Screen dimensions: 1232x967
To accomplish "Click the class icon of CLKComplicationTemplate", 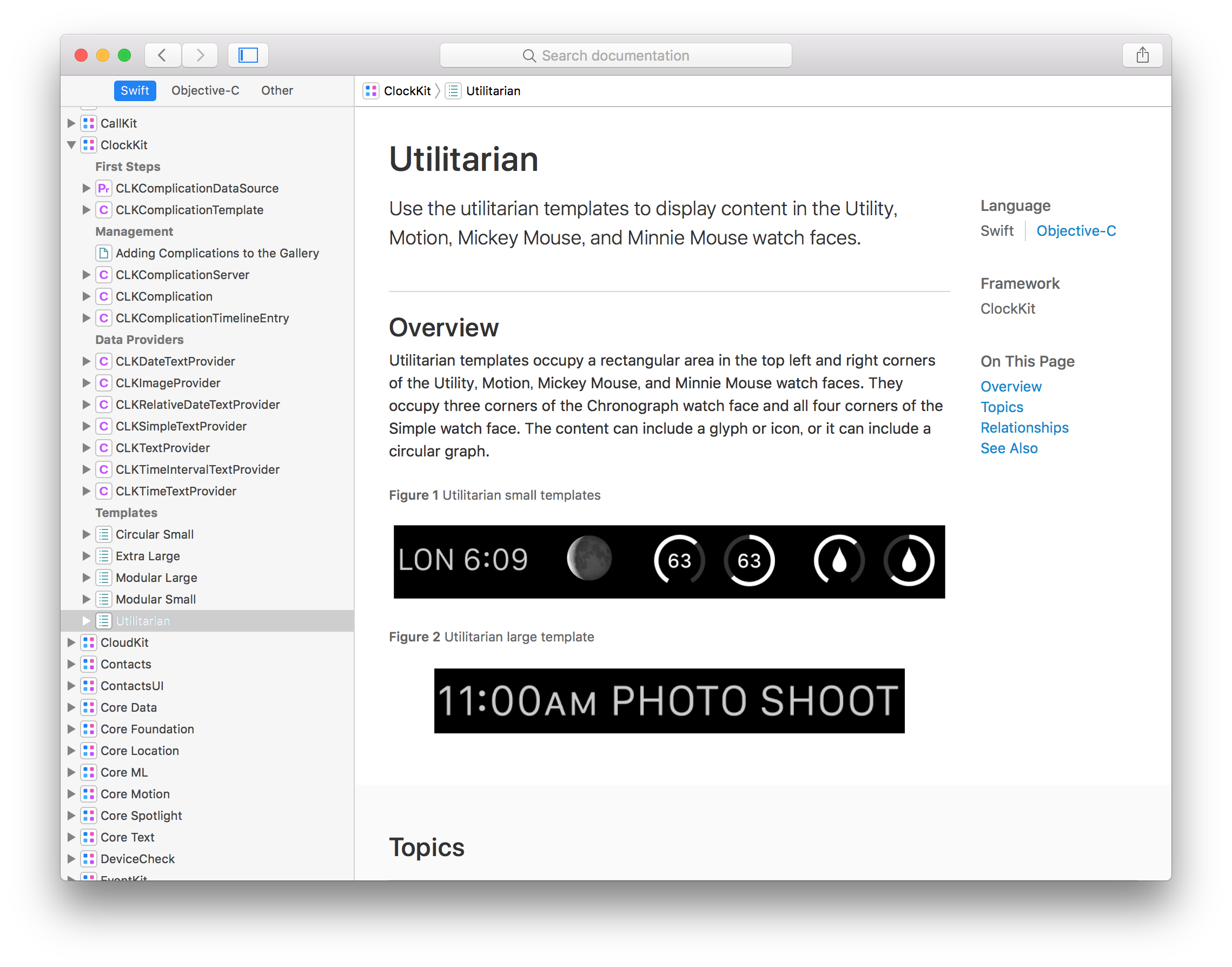I will [104, 210].
